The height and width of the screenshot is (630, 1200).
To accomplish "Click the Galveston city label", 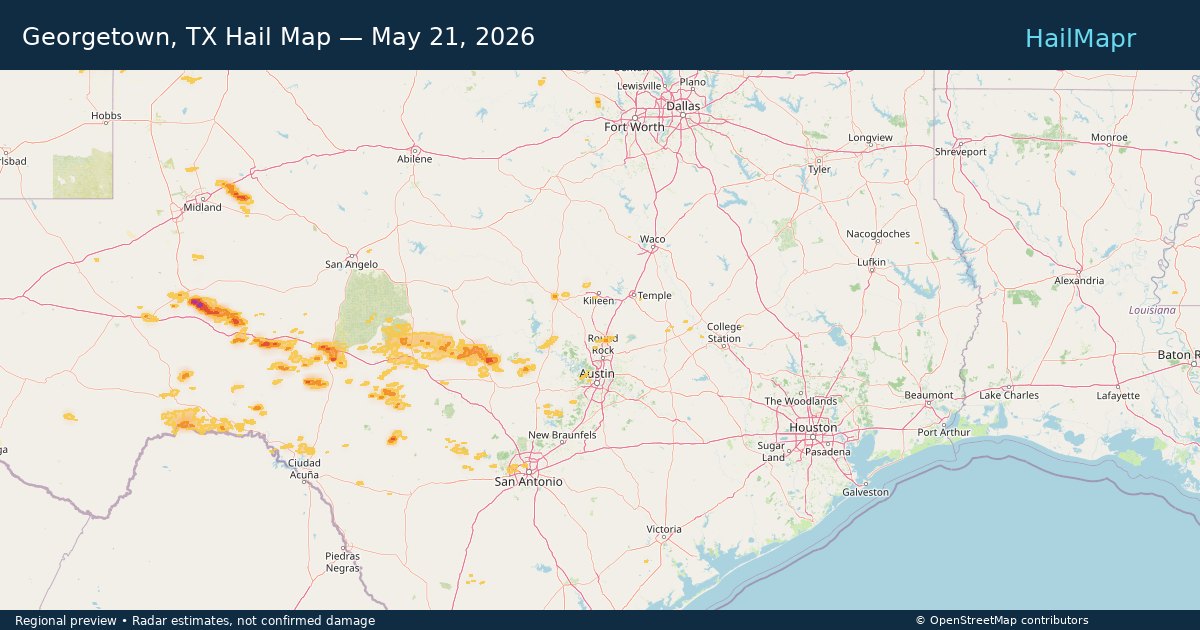I will coord(865,492).
